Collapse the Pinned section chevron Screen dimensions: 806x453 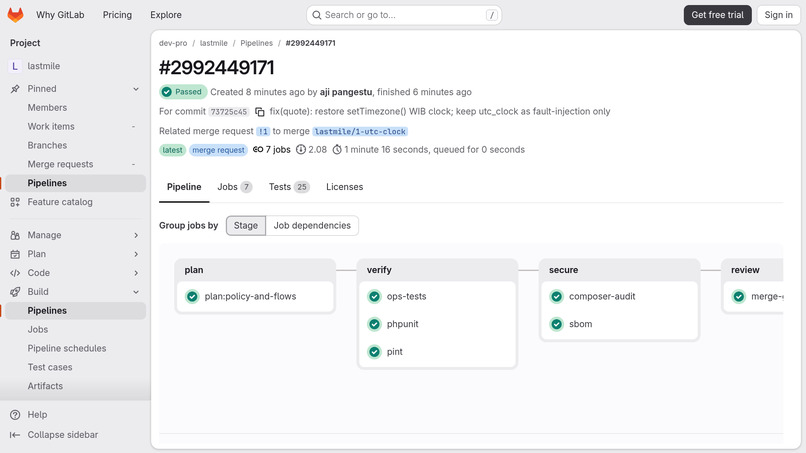tap(136, 88)
